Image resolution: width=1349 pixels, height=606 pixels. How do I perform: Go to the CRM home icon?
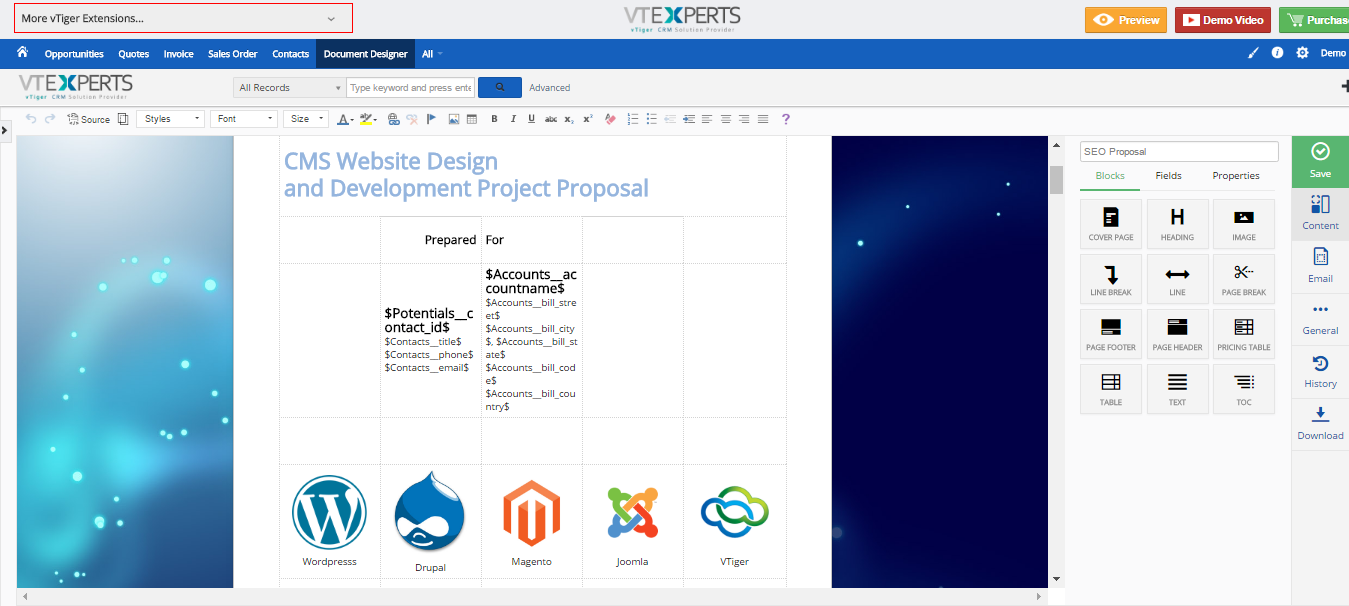[22, 53]
